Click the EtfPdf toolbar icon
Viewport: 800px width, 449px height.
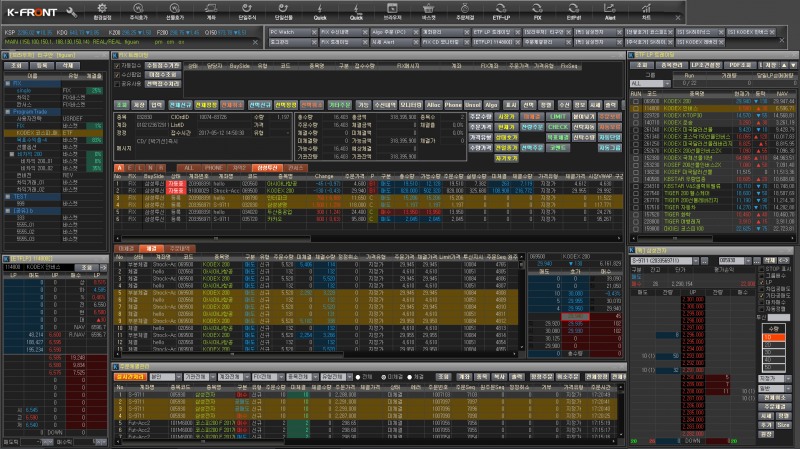click(x=573, y=10)
